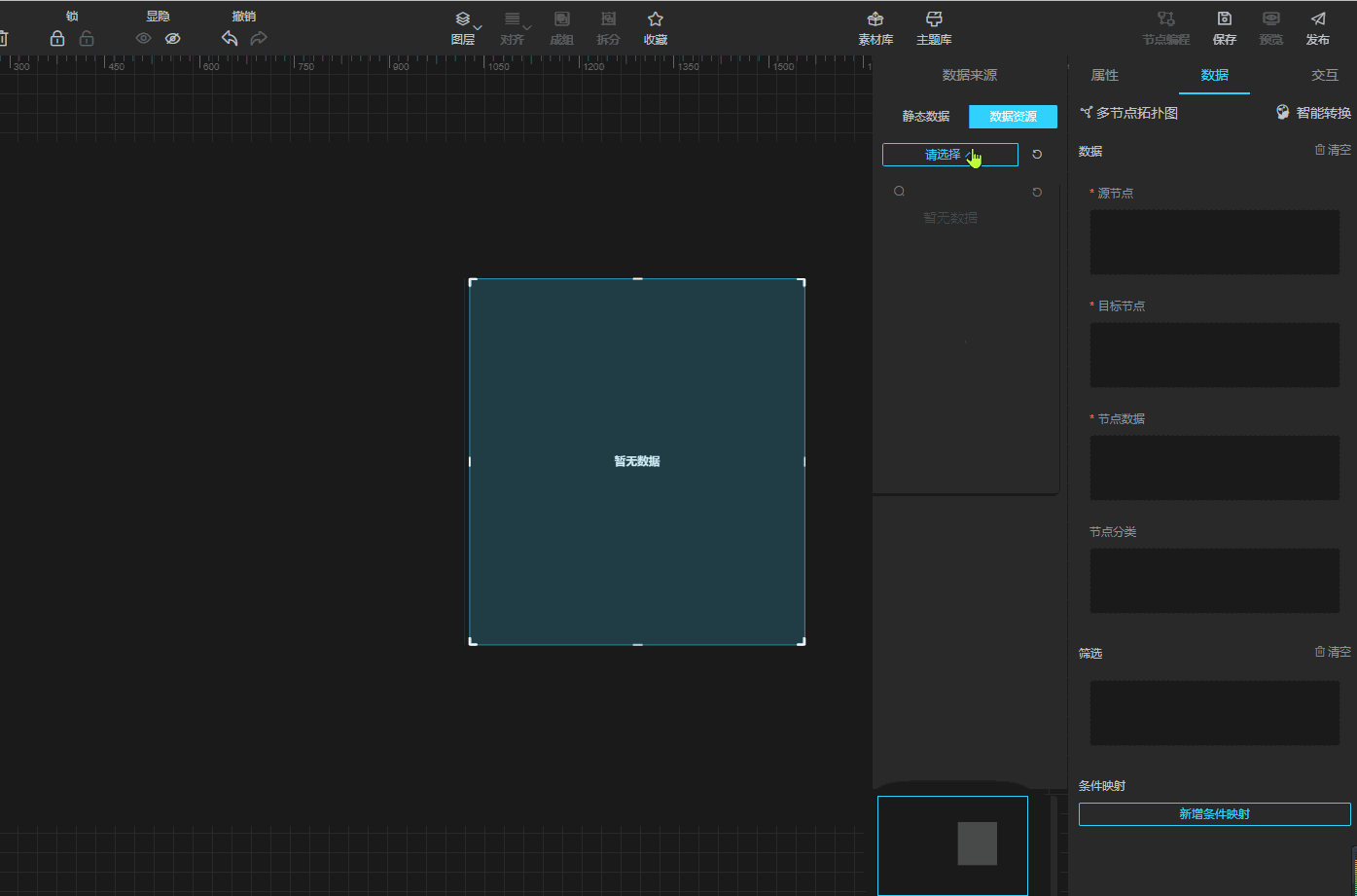Image resolution: width=1357 pixels, height=896 pixels.
Task: Click refresh icon beside 请选择 dropdown
Action: pyautogui.click(x=1037, y=155)
